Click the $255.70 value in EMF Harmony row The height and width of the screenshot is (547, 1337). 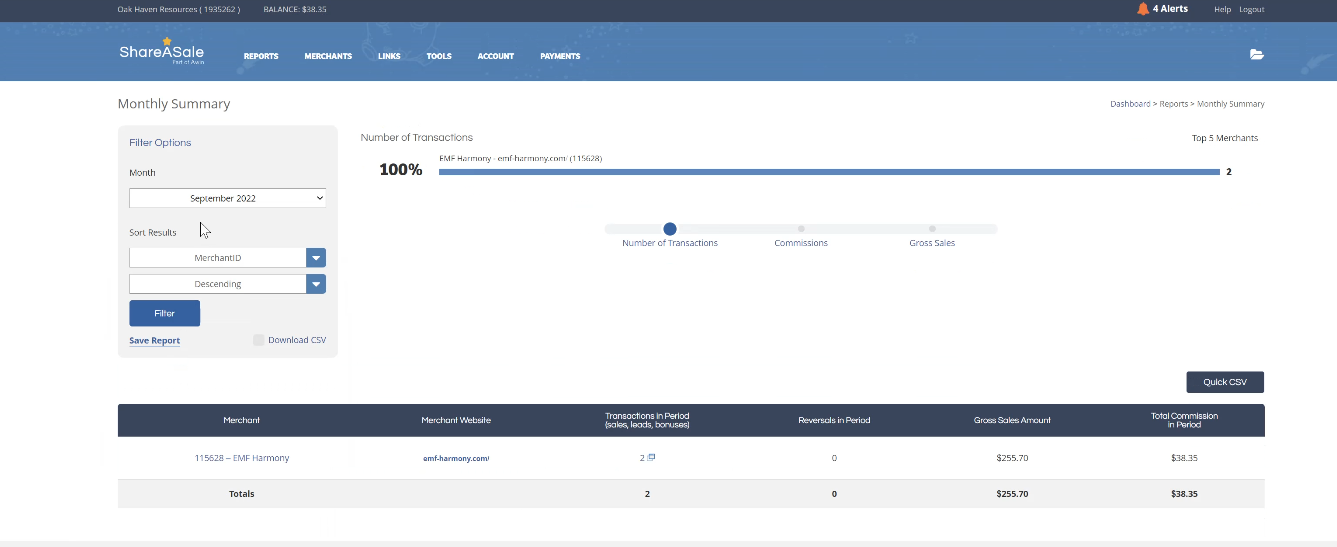point(1012,458)
